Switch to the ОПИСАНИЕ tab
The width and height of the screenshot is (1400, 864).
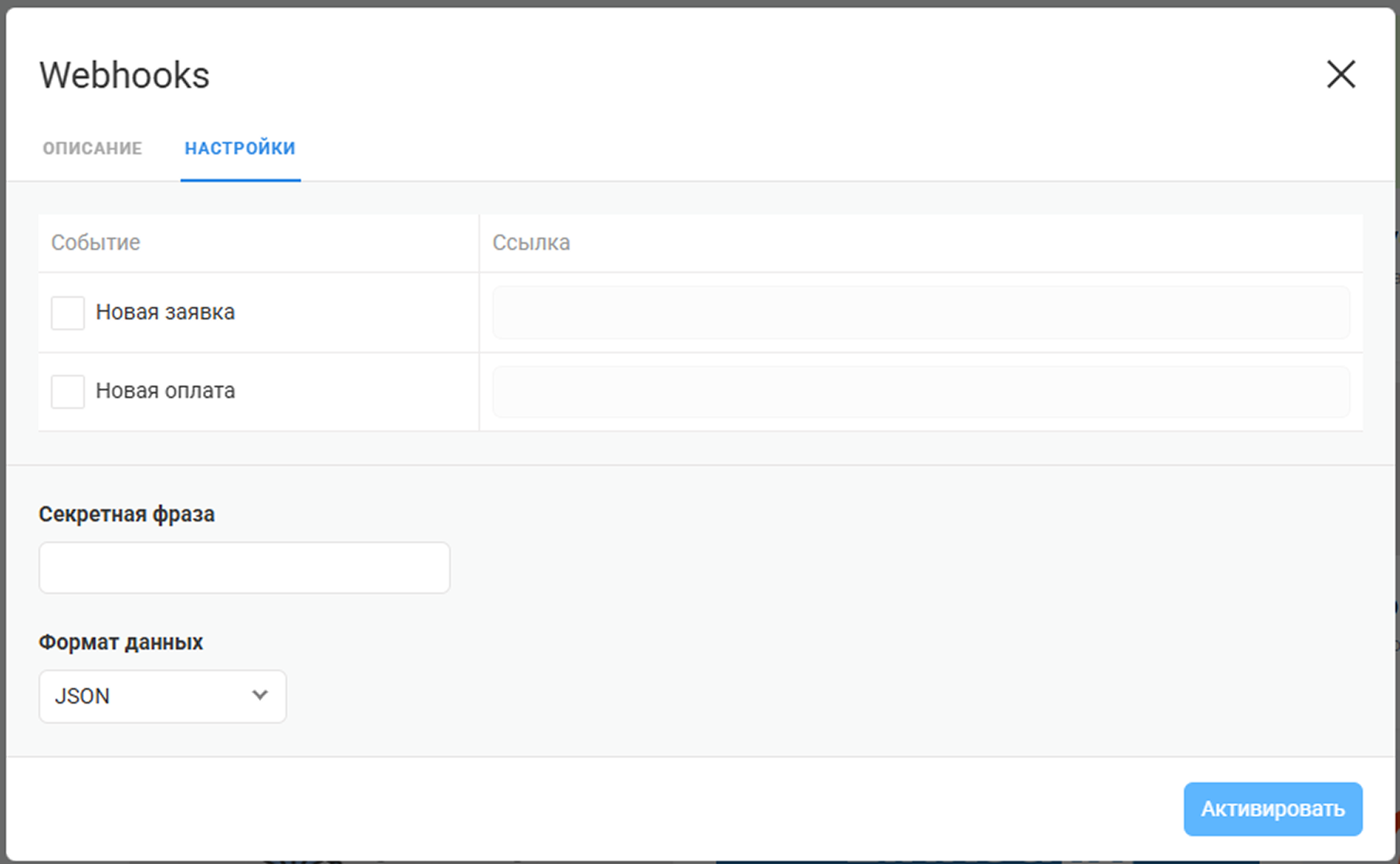point(92,148)
